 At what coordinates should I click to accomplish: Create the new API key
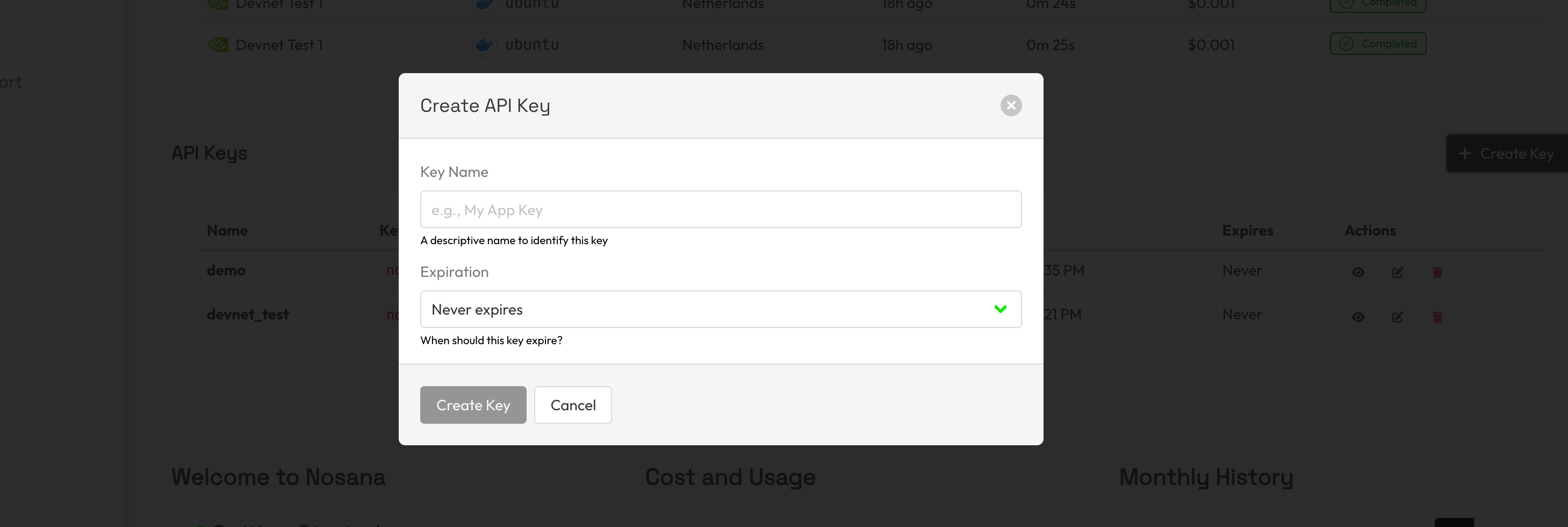pos(473,404)
